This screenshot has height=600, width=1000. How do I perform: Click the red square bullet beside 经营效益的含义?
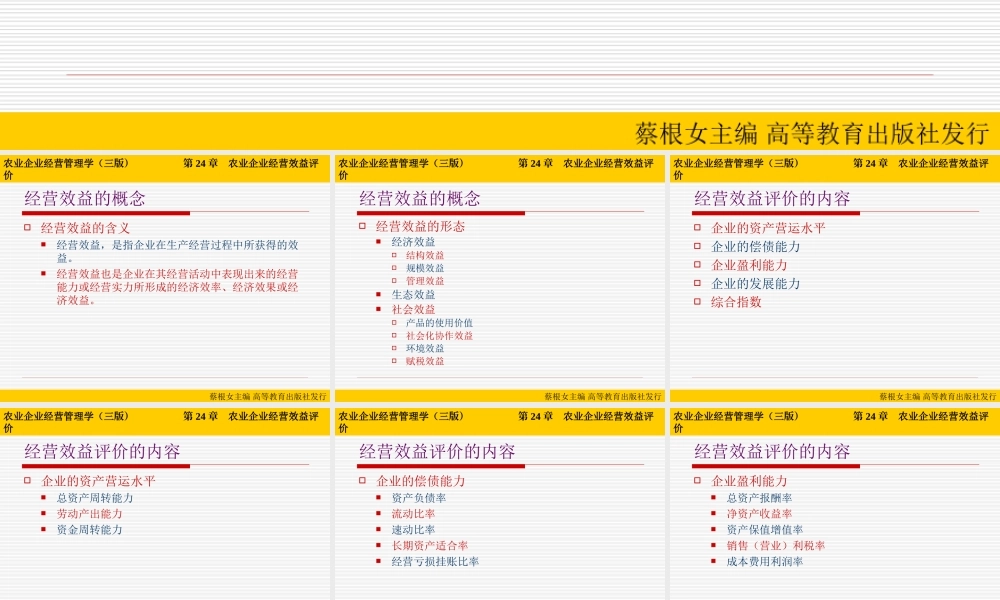click(26, 228)
